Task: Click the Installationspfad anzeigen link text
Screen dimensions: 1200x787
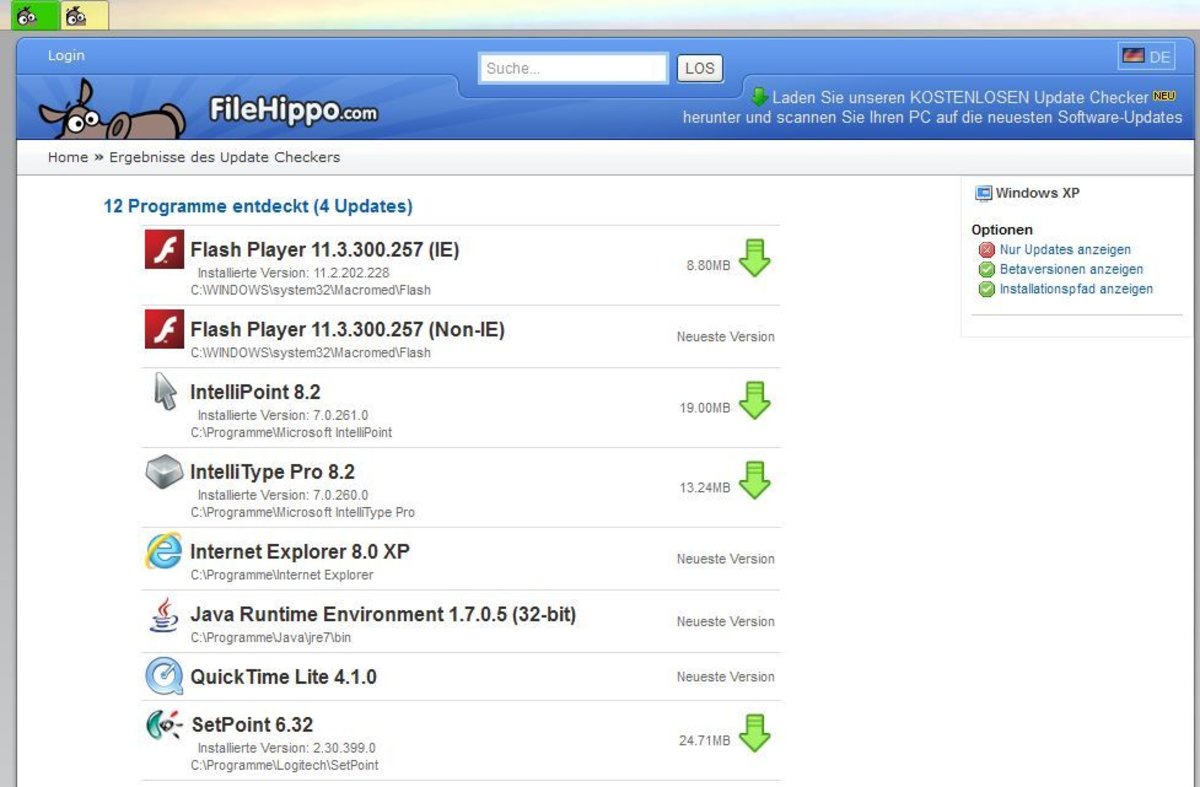Action: 1076,289
